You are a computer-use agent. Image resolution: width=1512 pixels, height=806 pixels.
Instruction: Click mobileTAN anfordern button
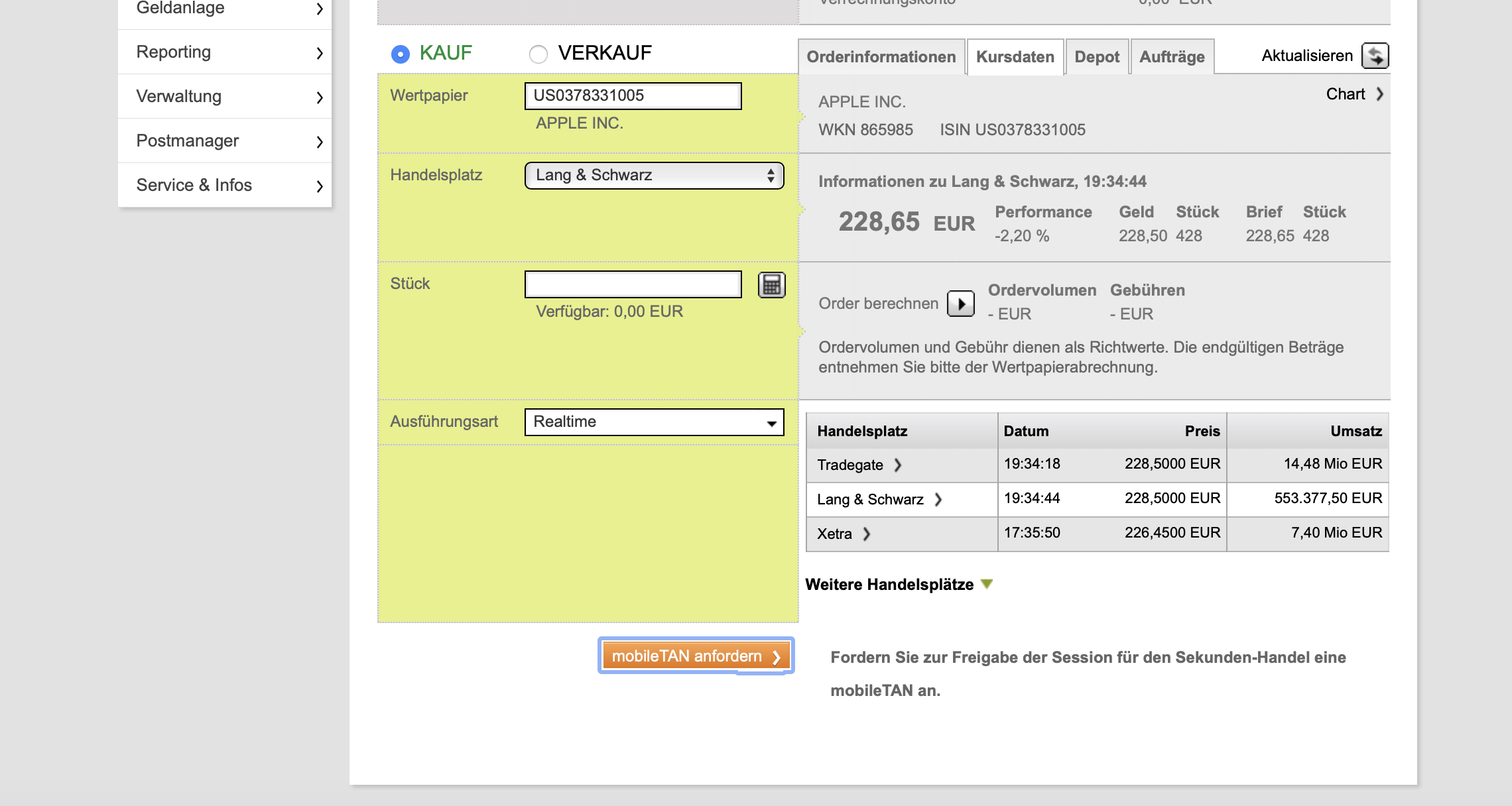click(x=696, y=656)
